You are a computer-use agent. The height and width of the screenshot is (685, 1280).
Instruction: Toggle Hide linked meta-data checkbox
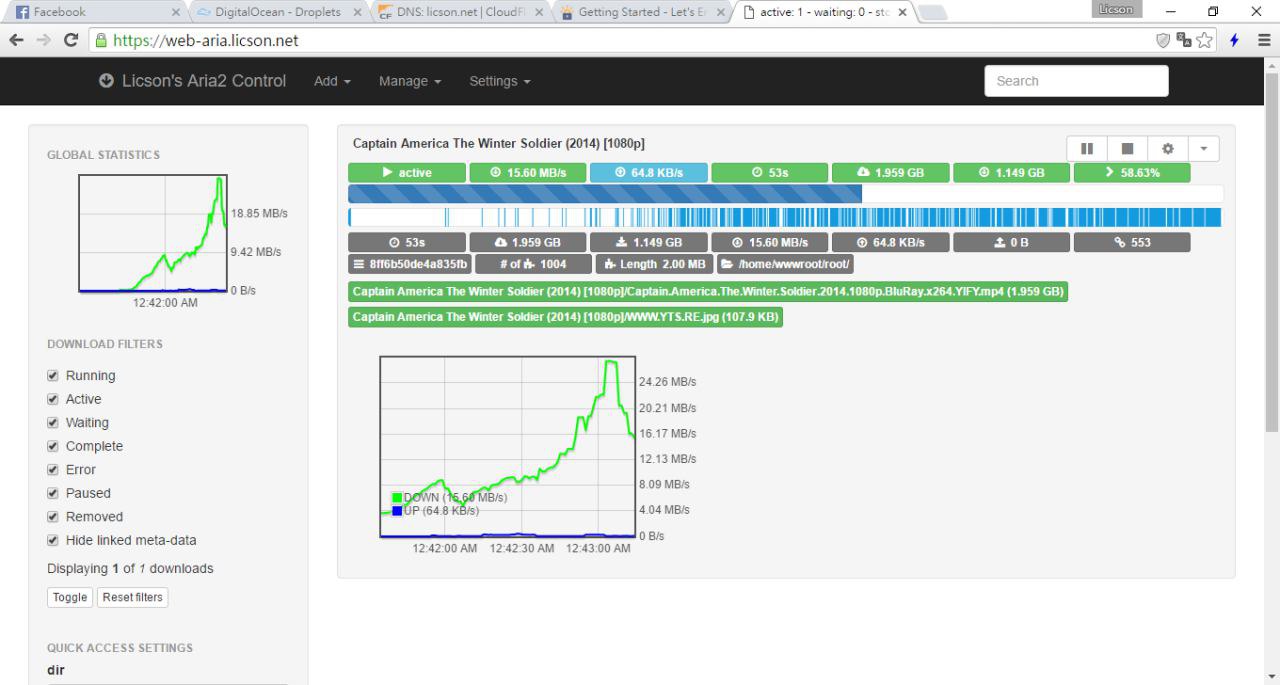(53, 540)
